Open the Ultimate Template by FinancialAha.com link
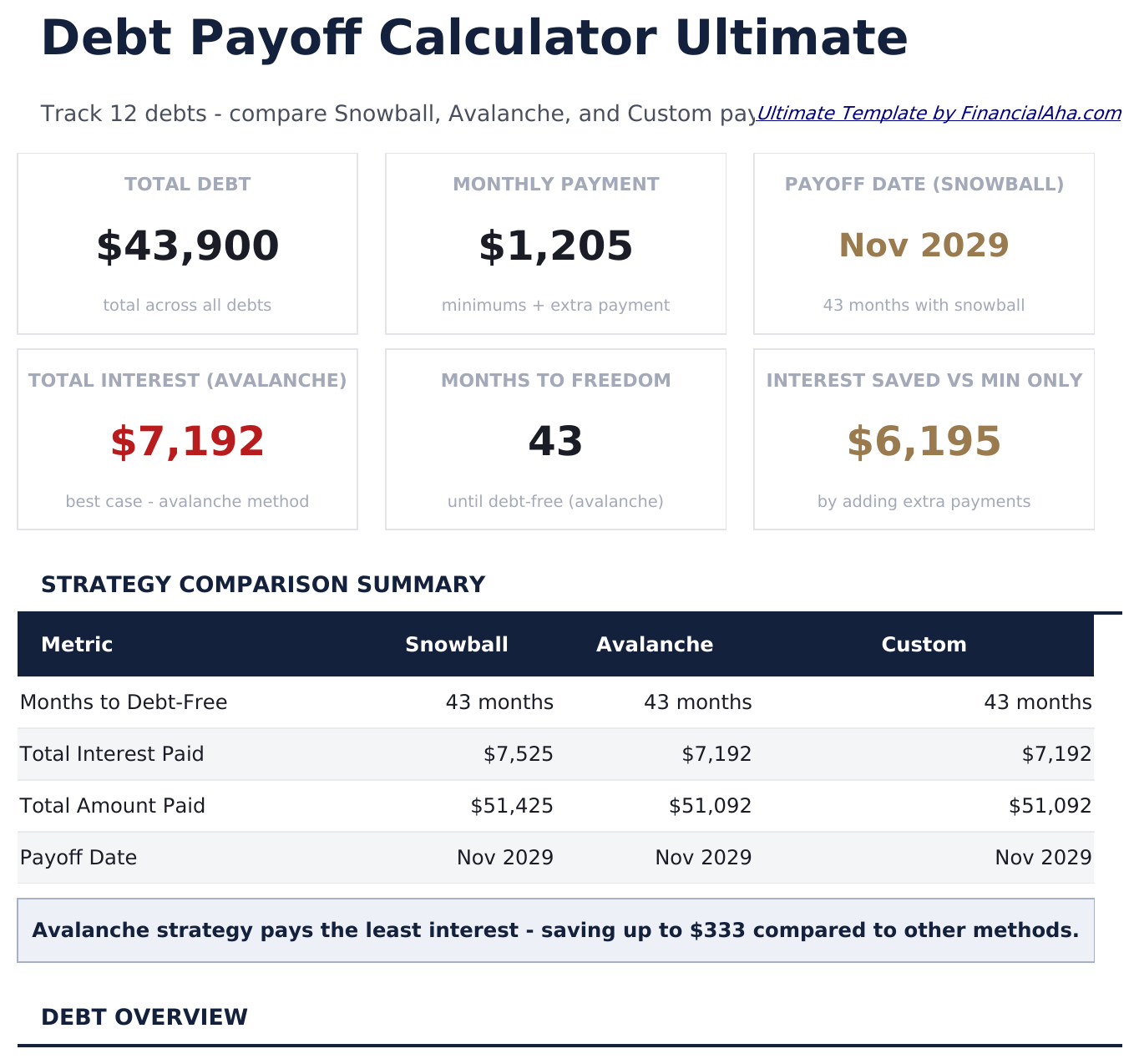Screen dimensions: 1139x1064 939,114
